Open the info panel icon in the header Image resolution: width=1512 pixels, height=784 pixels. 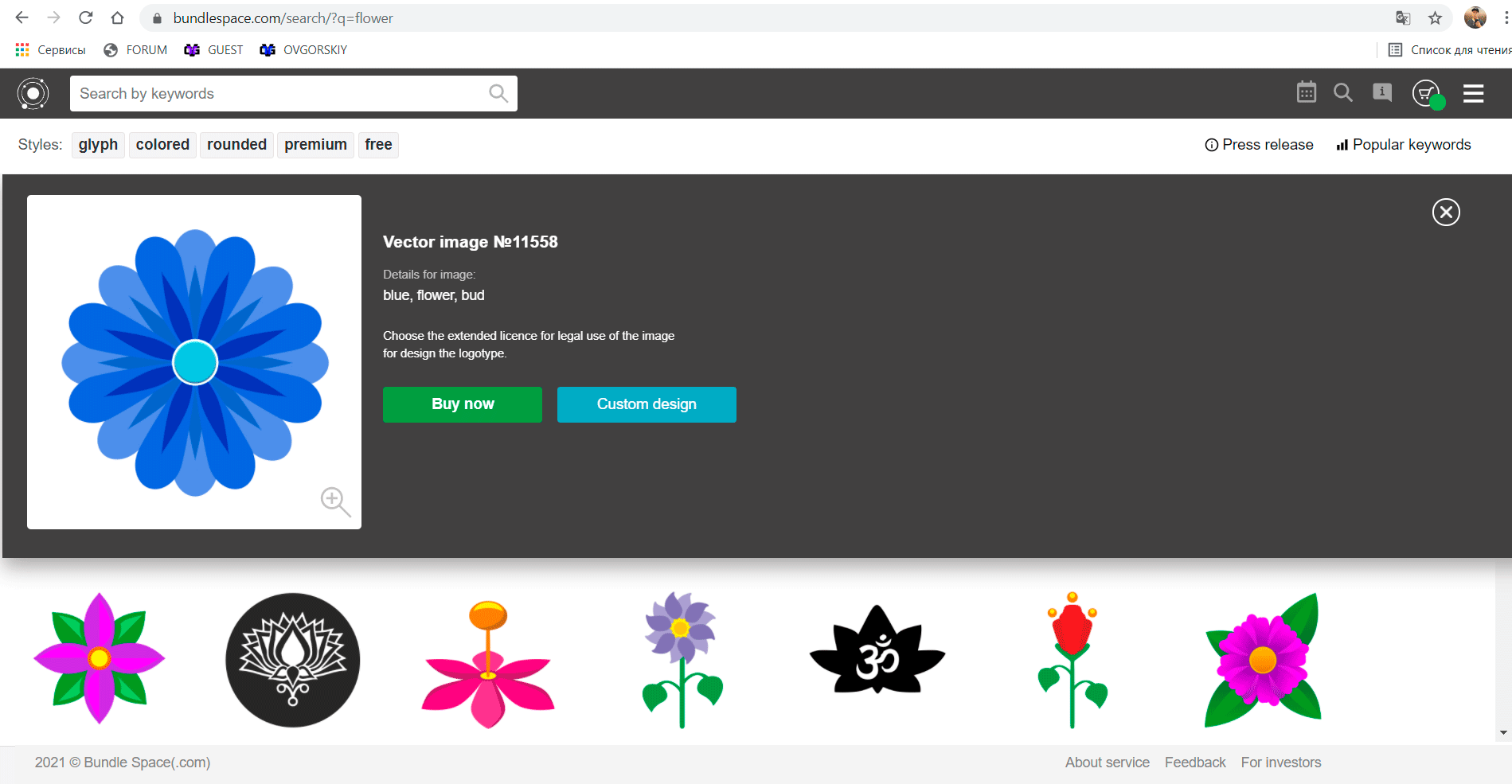[1382, 92]
